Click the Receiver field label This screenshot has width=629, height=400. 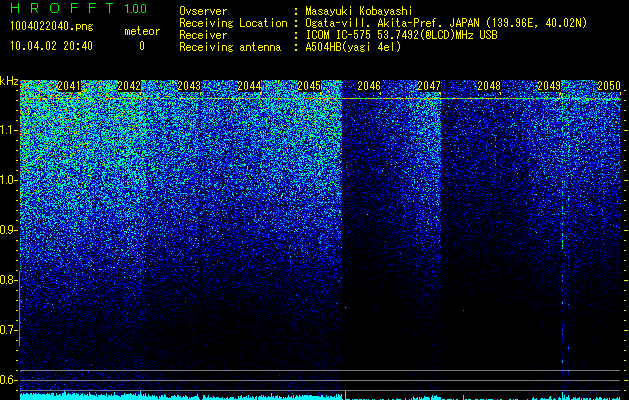[x=203, y=35]
